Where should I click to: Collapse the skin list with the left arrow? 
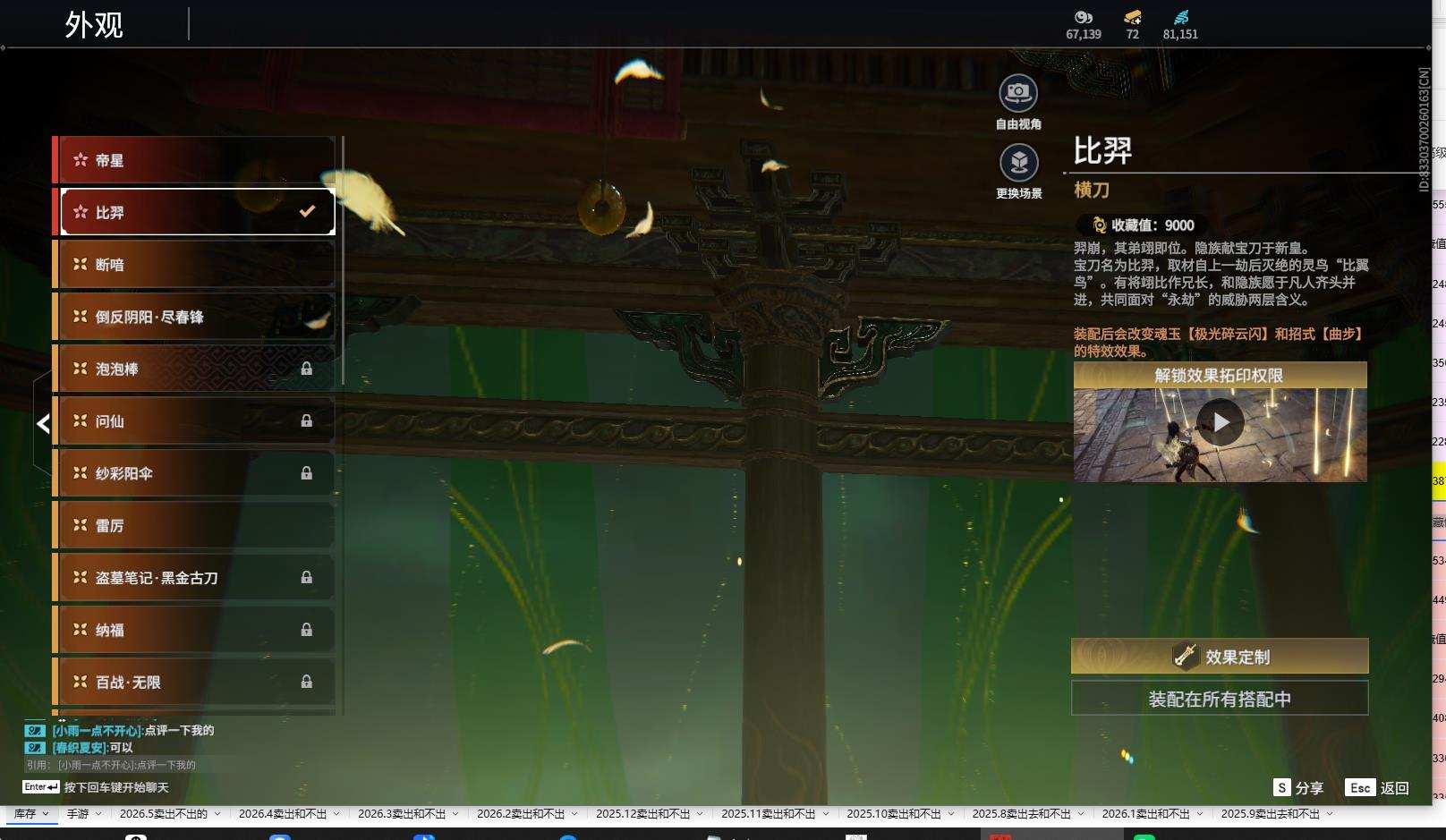(43, 423)
